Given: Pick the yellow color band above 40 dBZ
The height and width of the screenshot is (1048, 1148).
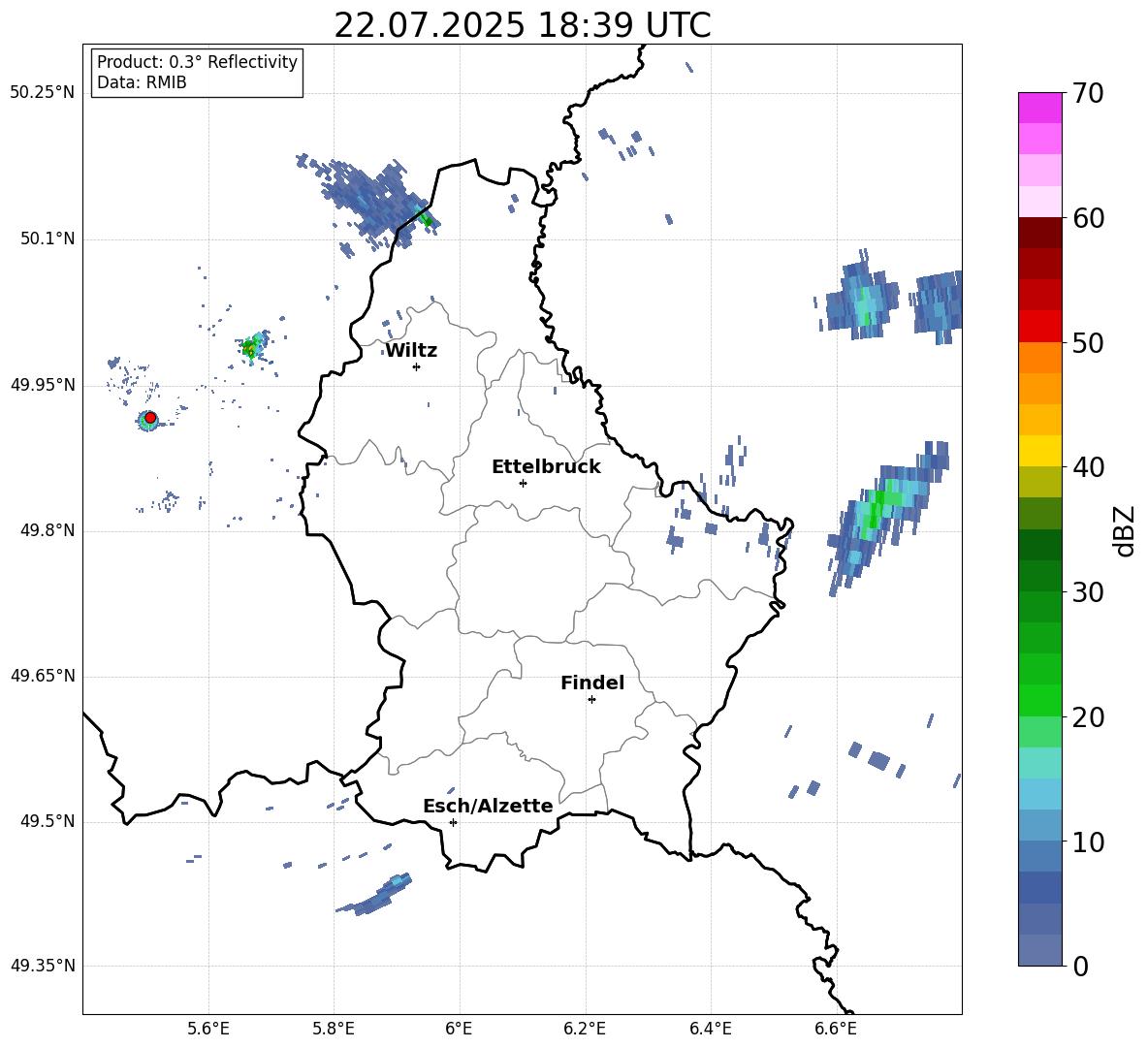Looking at the screenshot, I should (1040, 451).
